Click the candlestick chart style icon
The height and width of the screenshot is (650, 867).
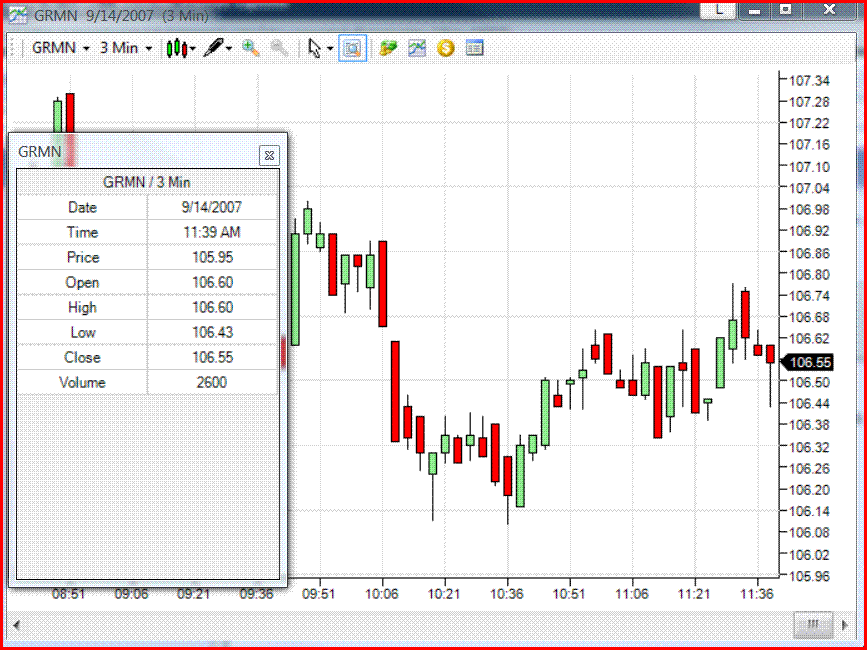point(176,48)
